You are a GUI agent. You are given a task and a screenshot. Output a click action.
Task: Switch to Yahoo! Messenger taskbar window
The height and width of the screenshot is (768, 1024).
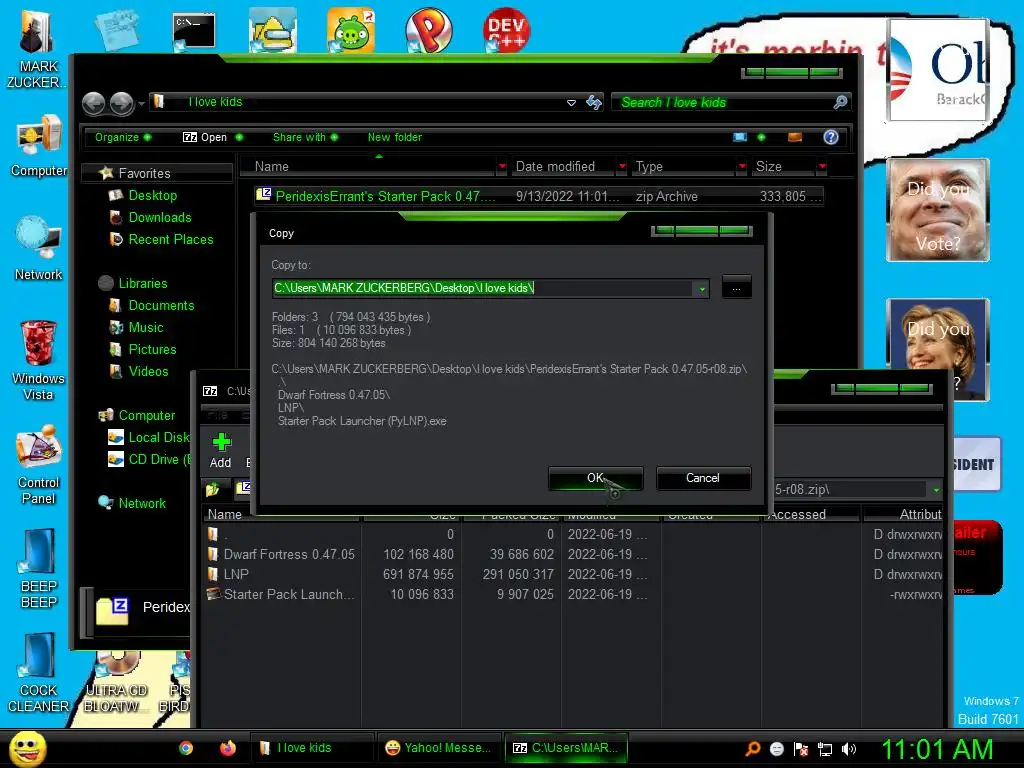point(440,748)
